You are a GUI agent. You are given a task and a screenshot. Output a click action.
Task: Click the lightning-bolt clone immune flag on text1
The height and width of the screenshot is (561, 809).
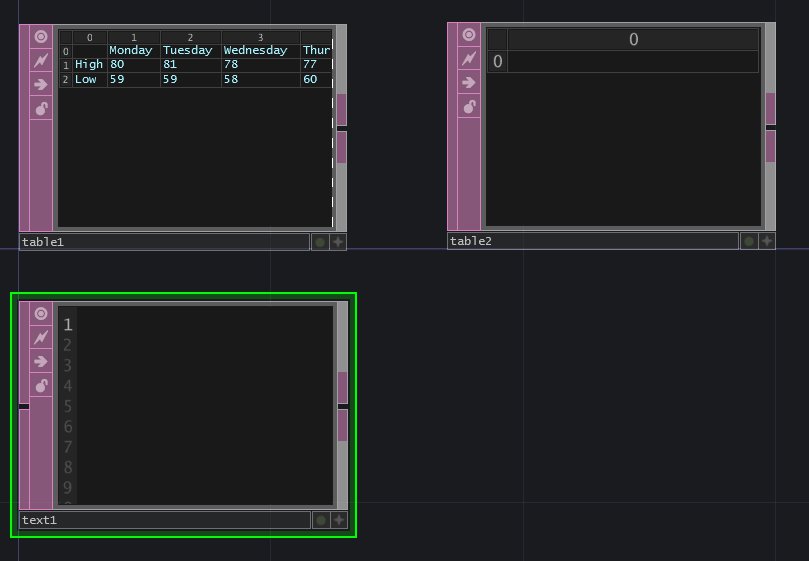41,338
